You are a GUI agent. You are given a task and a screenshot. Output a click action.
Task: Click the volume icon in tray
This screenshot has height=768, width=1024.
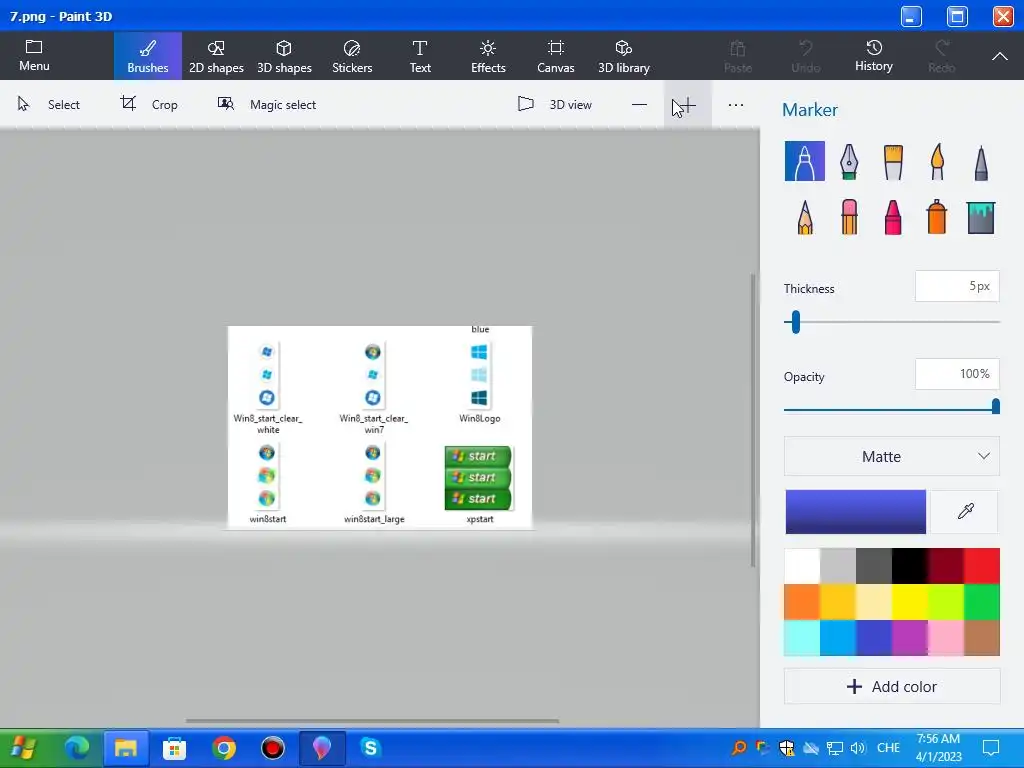(857, 748)
